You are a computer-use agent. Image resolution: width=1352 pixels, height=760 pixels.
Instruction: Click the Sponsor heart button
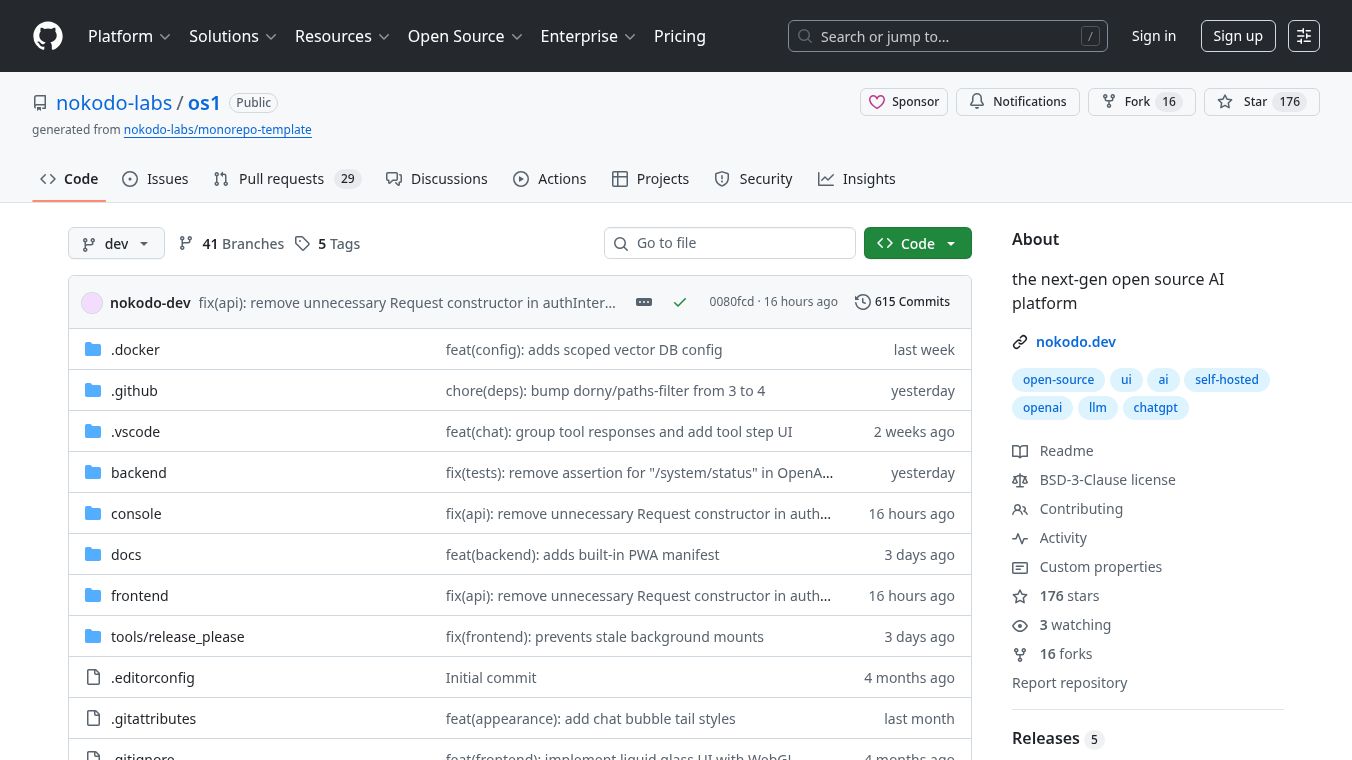pyautogui.click(x=904, y=102)
